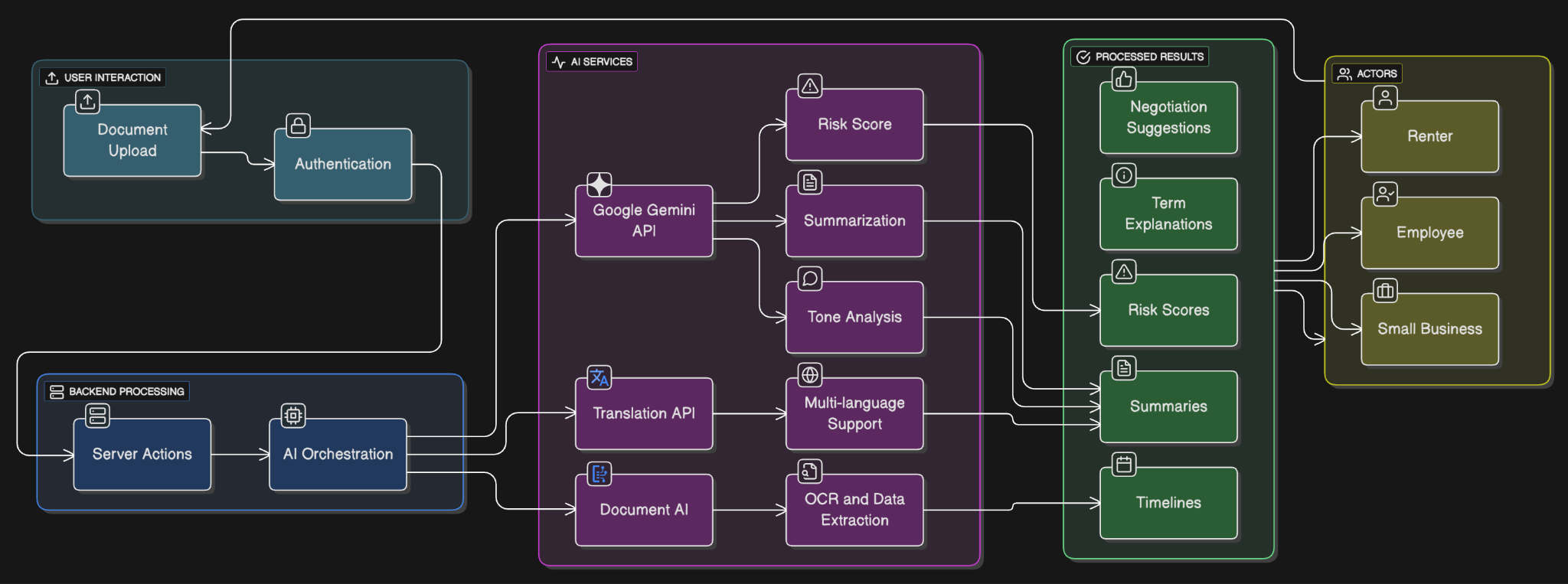The width and height of the screenshot is (1568, 584).
Task: Click the translate icon above Translation API
Action: [599, 377]
